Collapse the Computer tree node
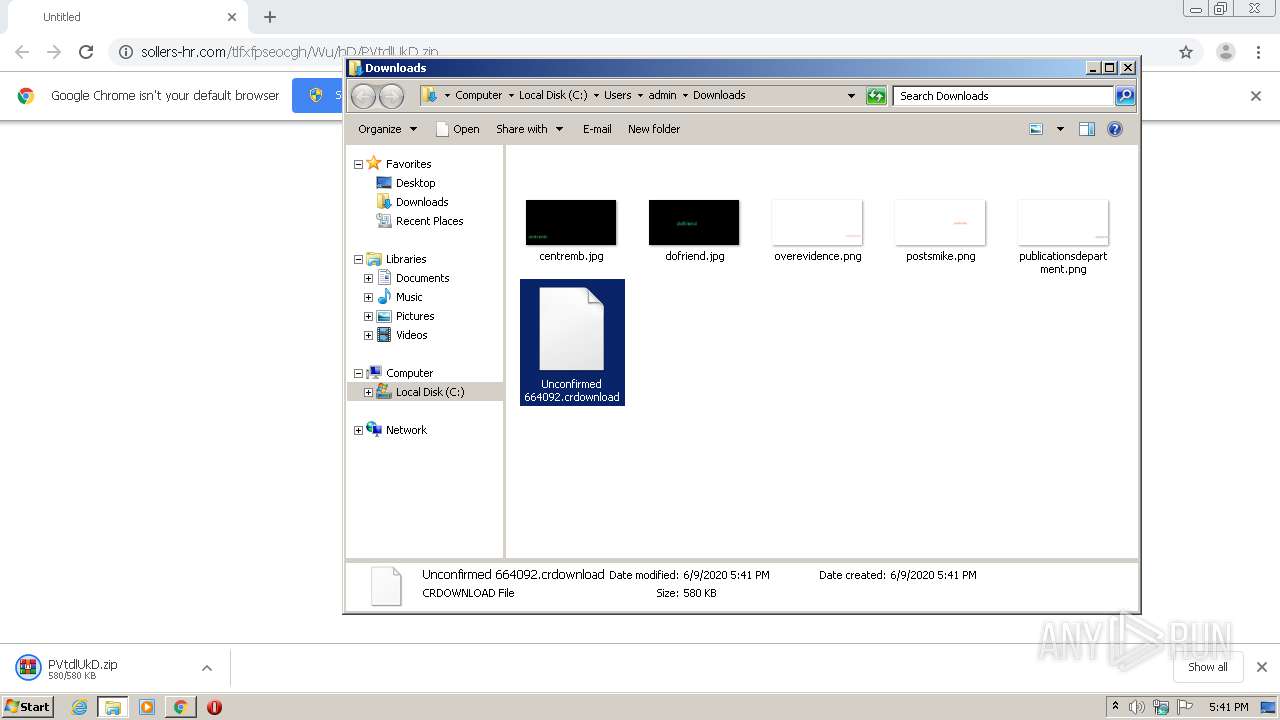This screenshot has width=1280, height=720. (x=358, y=373)
